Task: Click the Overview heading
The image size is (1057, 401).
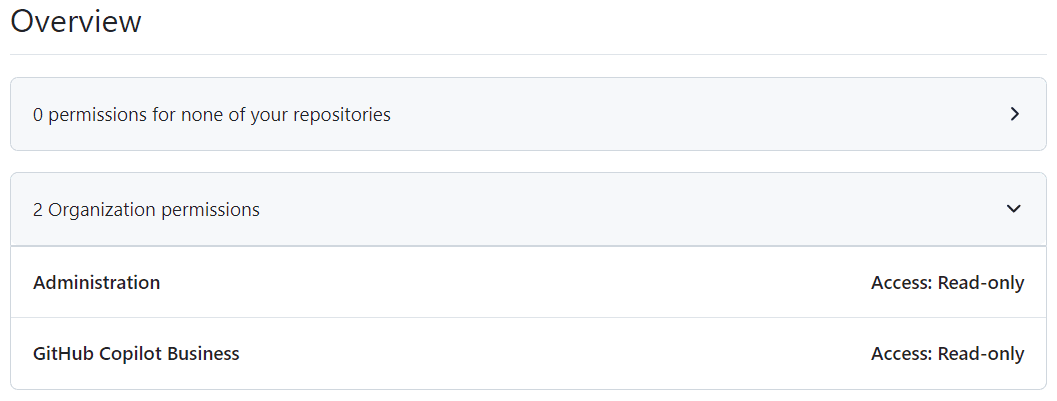Action: click(x=76, y=21)
